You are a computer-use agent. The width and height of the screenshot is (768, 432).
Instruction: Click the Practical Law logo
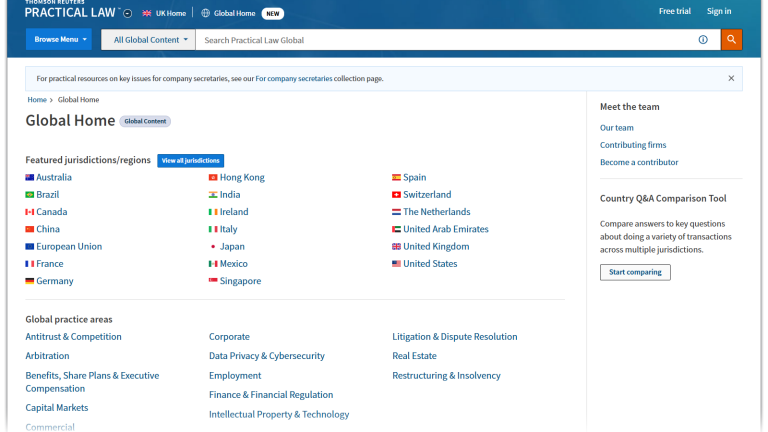[70, 11]
